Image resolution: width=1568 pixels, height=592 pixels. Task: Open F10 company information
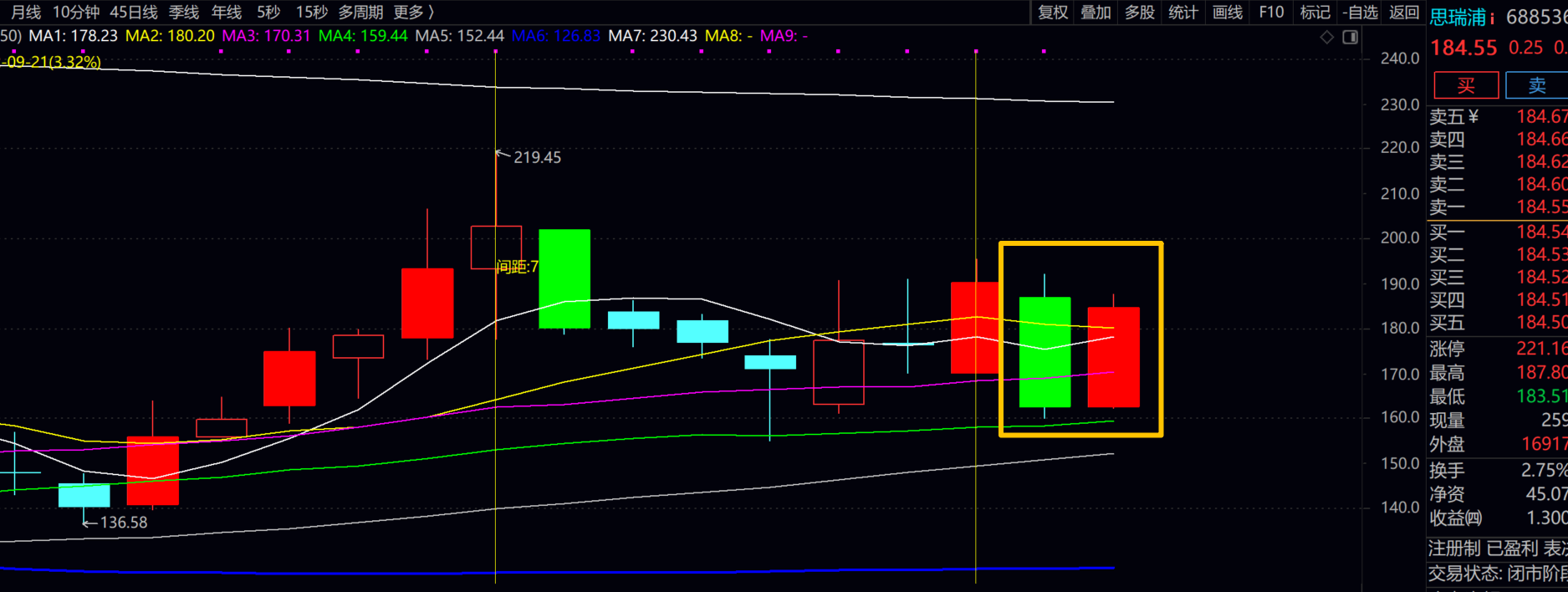click(x=1271, y=13)
